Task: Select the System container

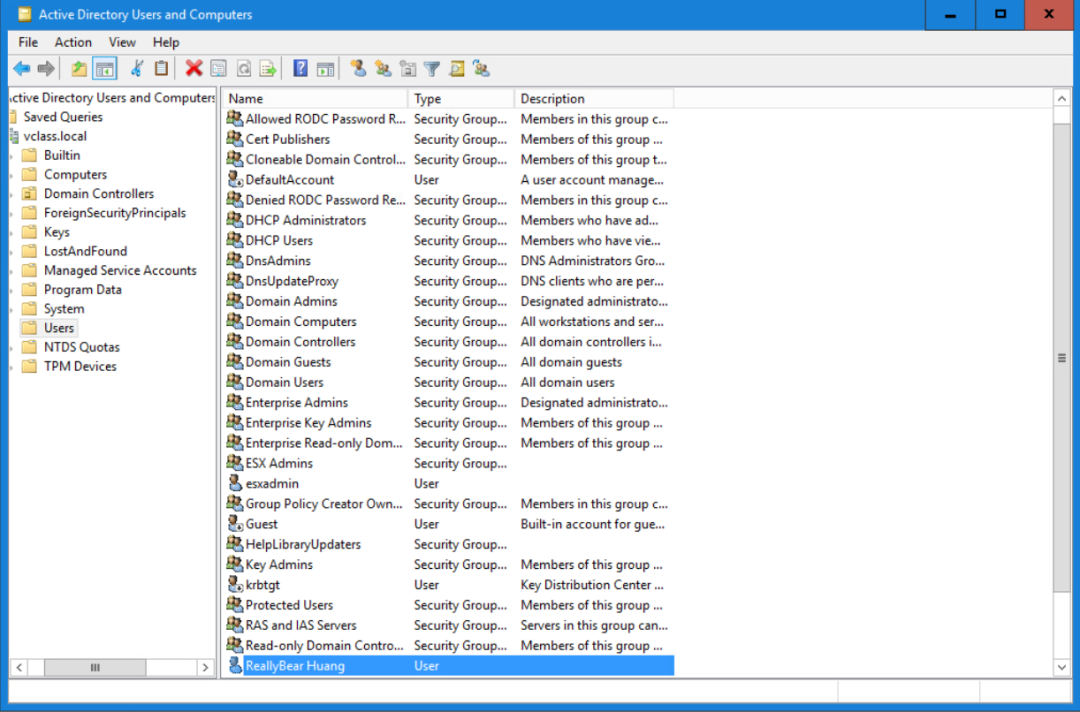Action: [64, 309]
